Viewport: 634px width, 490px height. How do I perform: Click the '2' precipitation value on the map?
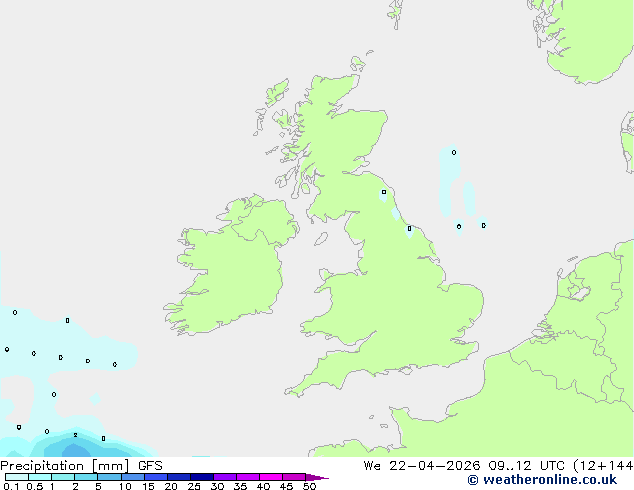pyautogui.click(x=75, y=435)
